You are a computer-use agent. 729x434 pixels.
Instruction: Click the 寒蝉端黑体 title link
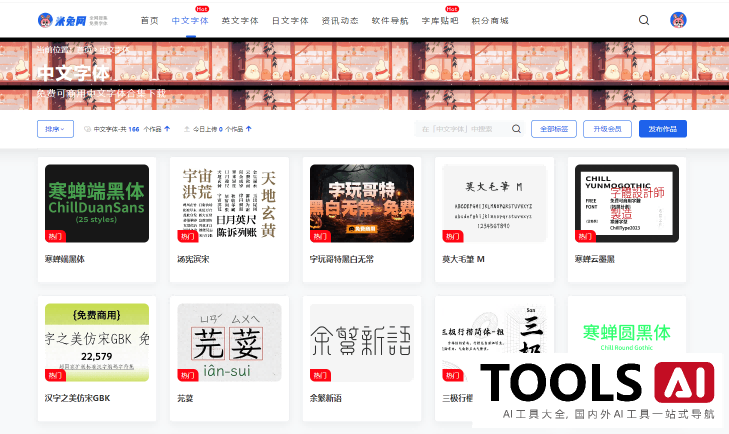coord(65,259)
